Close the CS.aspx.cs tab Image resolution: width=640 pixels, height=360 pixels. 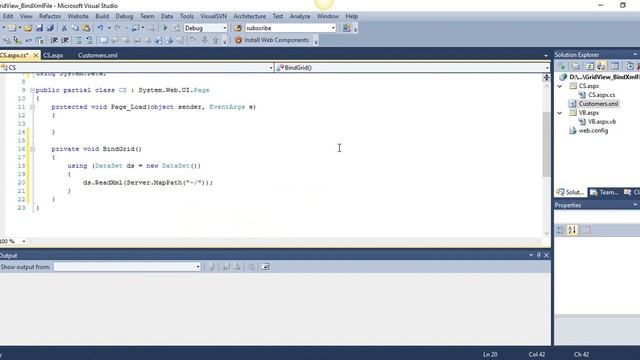(x=36, y=55)
